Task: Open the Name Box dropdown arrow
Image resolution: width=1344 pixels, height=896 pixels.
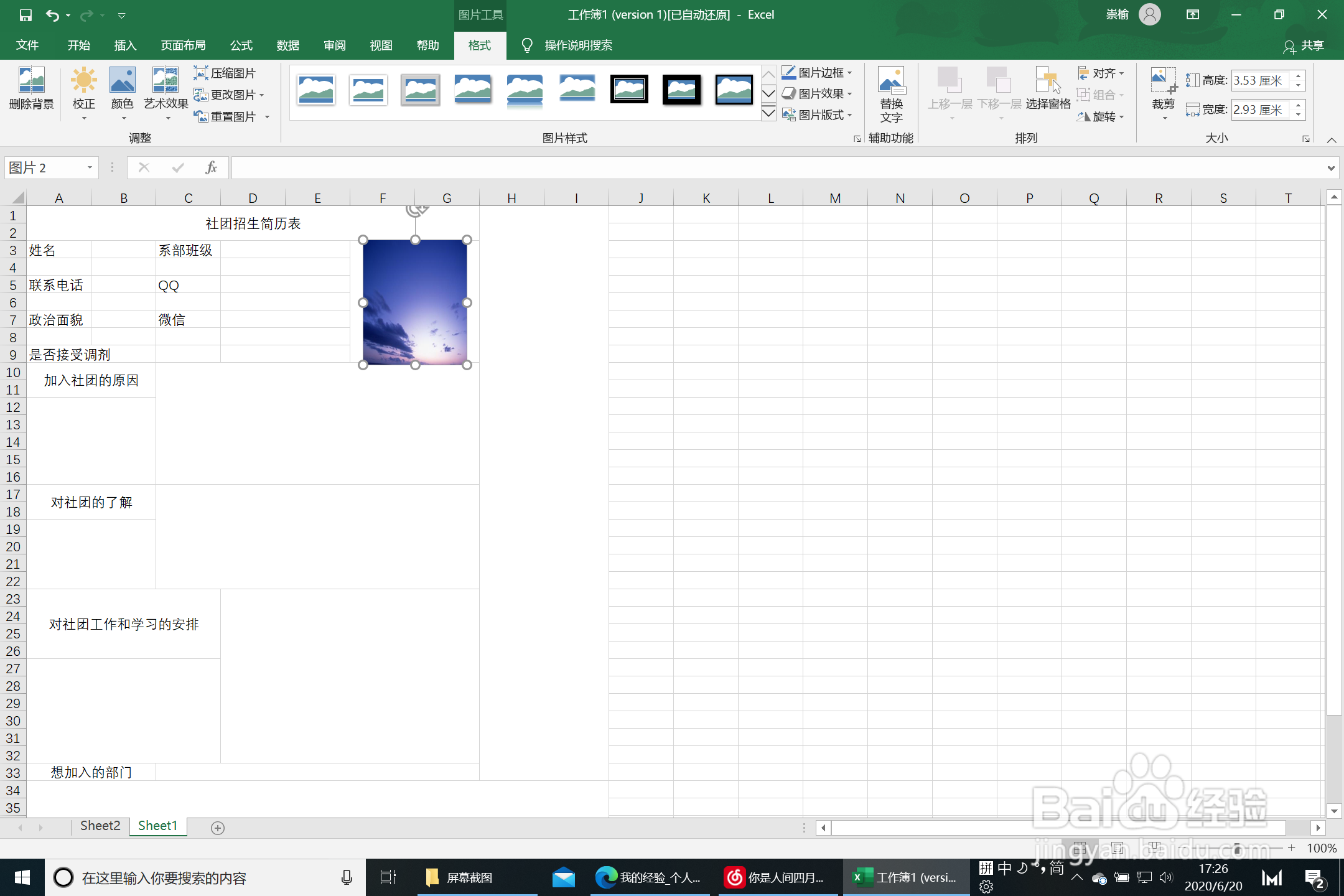Action: pyautogui.click(x=90, y=167)
